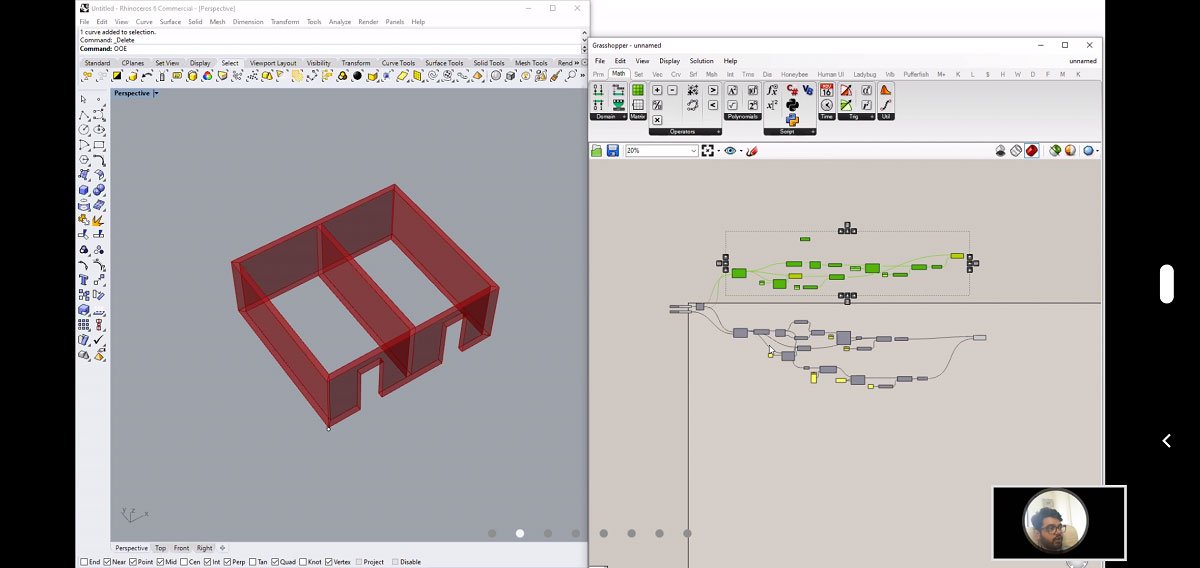Click the Larger Than operator icon
This screenshot has height=568, width=1200.
(713, 90)
